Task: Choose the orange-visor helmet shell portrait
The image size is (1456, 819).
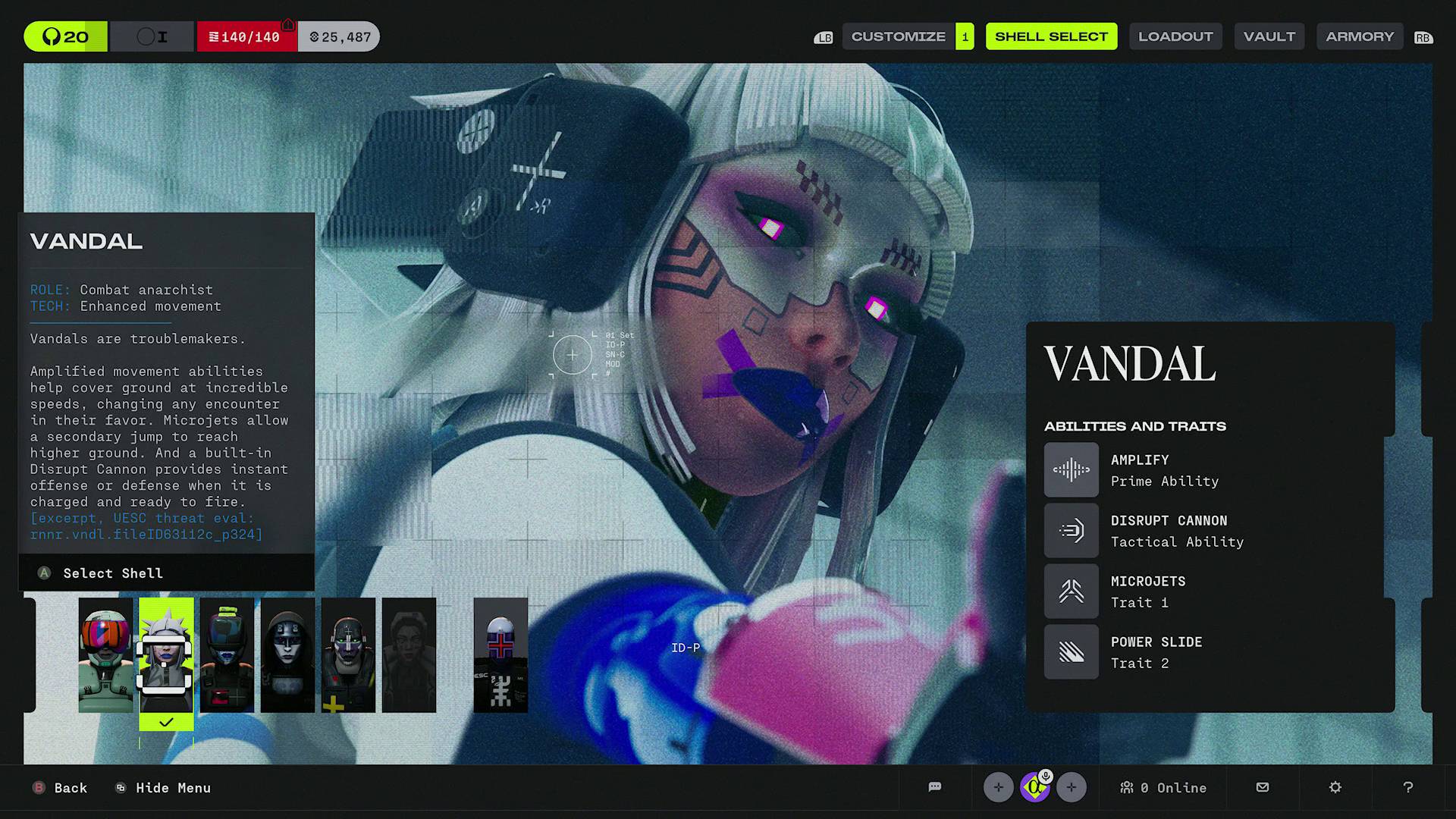Action: (105, 655)
